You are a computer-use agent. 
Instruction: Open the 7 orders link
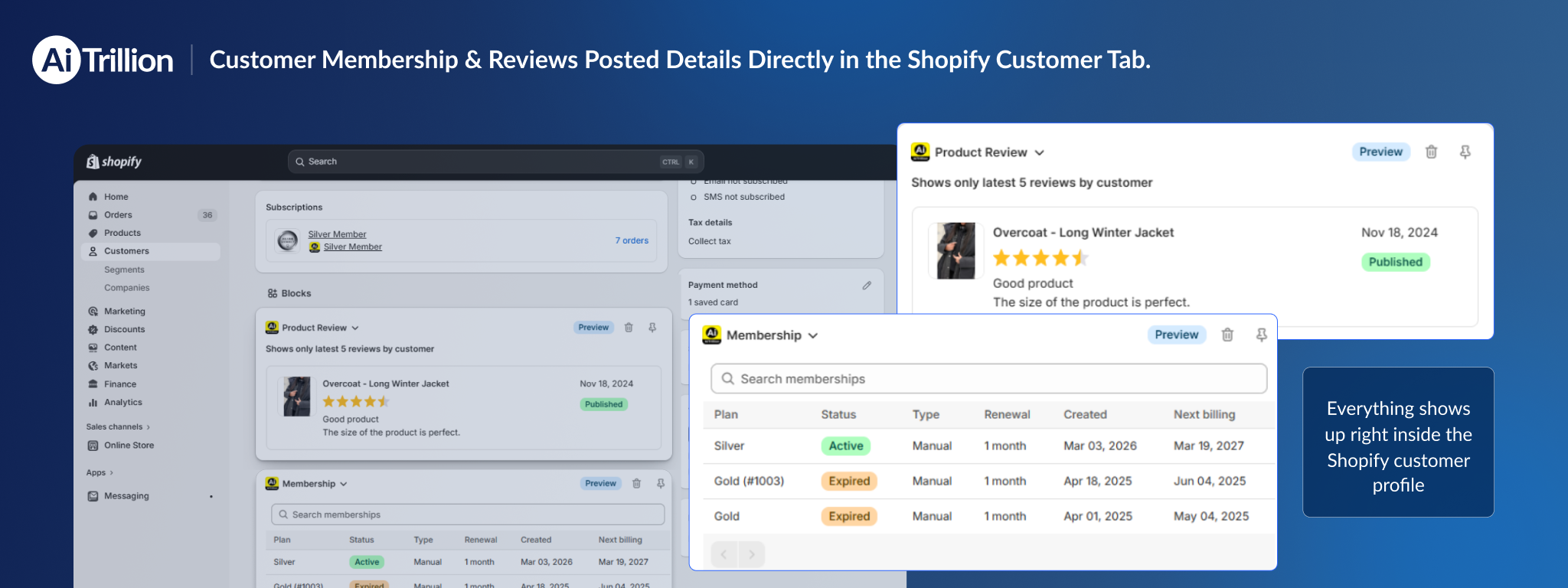tap(632, 240)
